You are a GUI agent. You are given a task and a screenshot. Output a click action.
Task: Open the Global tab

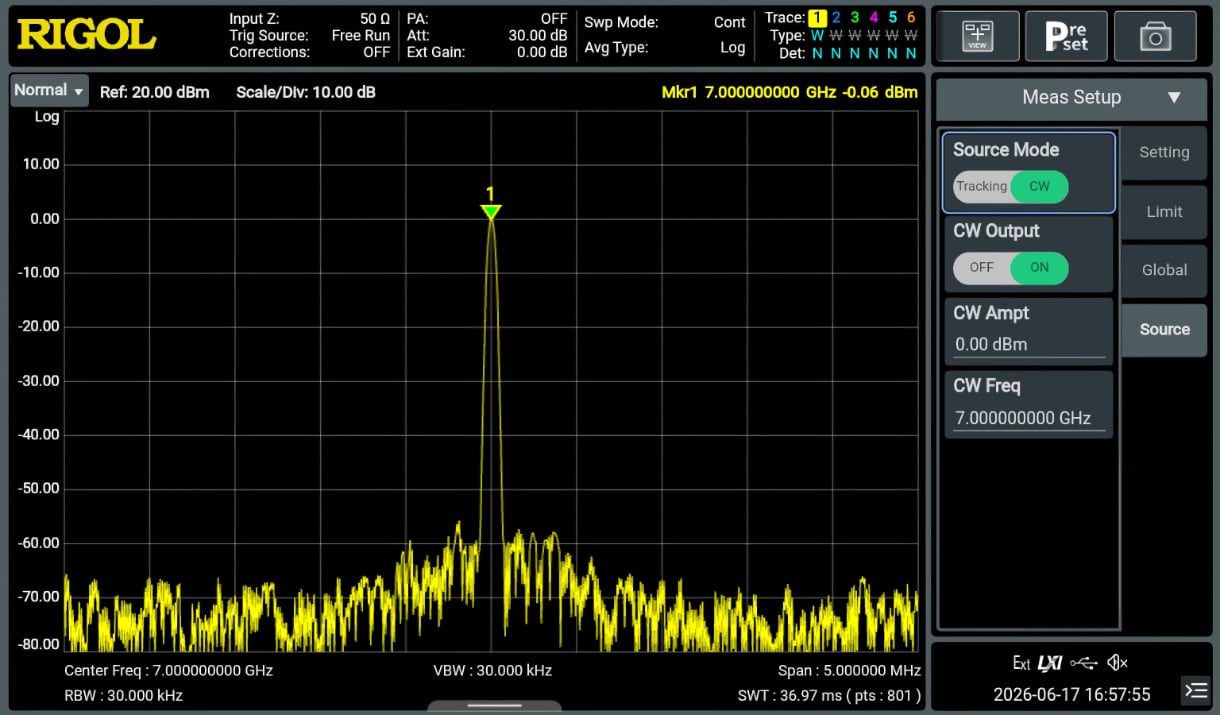1164,270
